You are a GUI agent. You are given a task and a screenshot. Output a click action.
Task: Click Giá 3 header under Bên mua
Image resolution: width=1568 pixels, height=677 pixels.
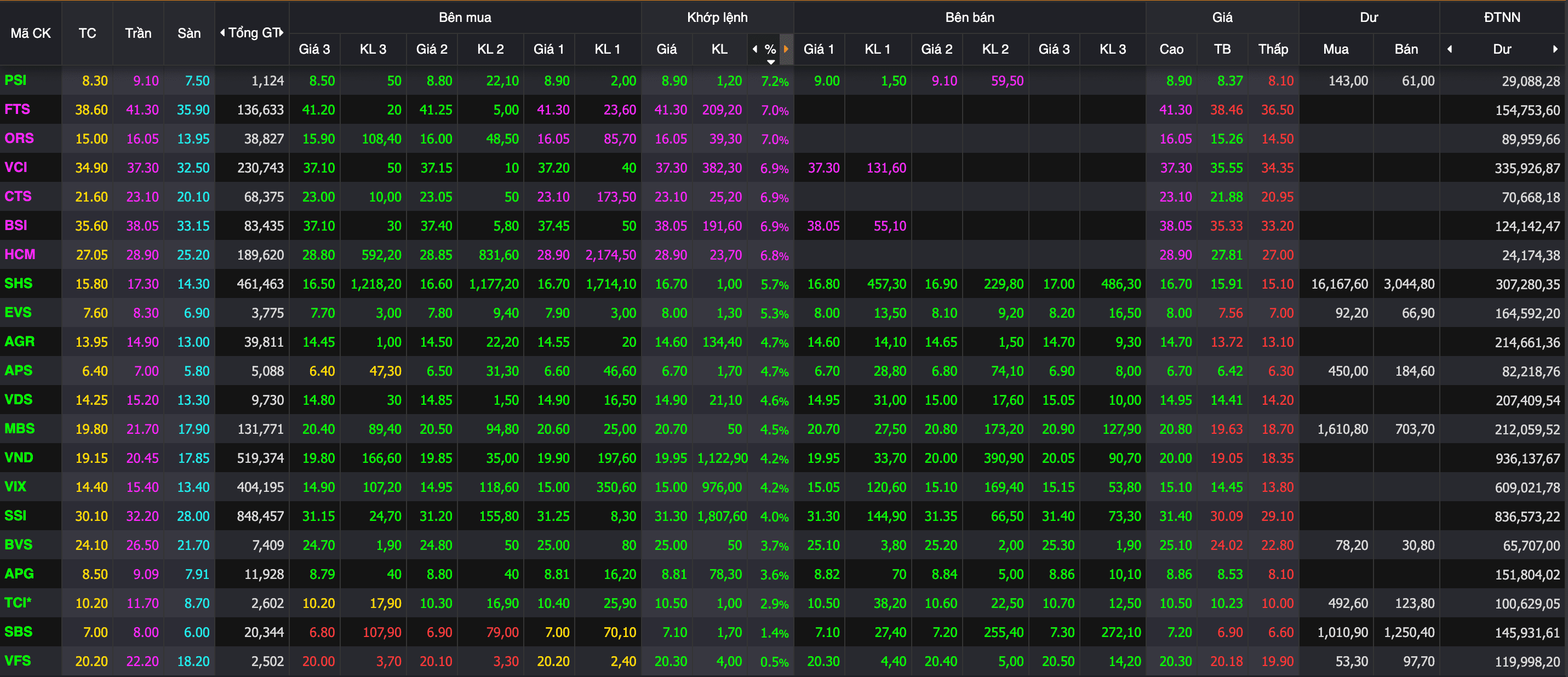click(314, 49)
